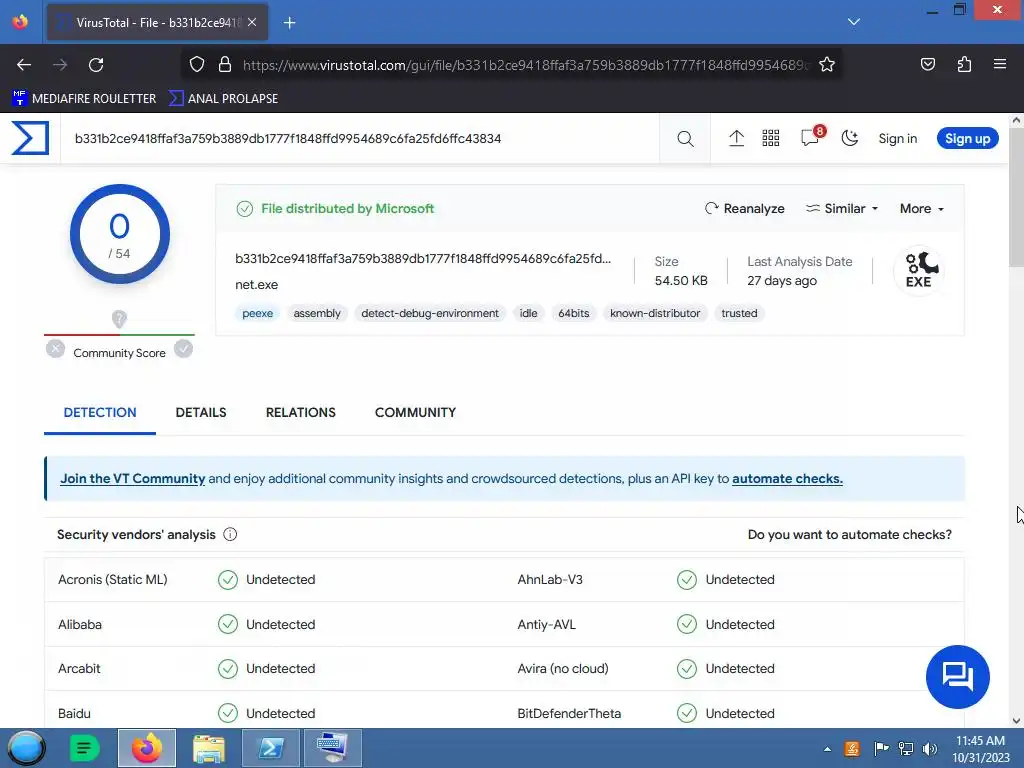Open the blue chat bubble button

[957, 677]
